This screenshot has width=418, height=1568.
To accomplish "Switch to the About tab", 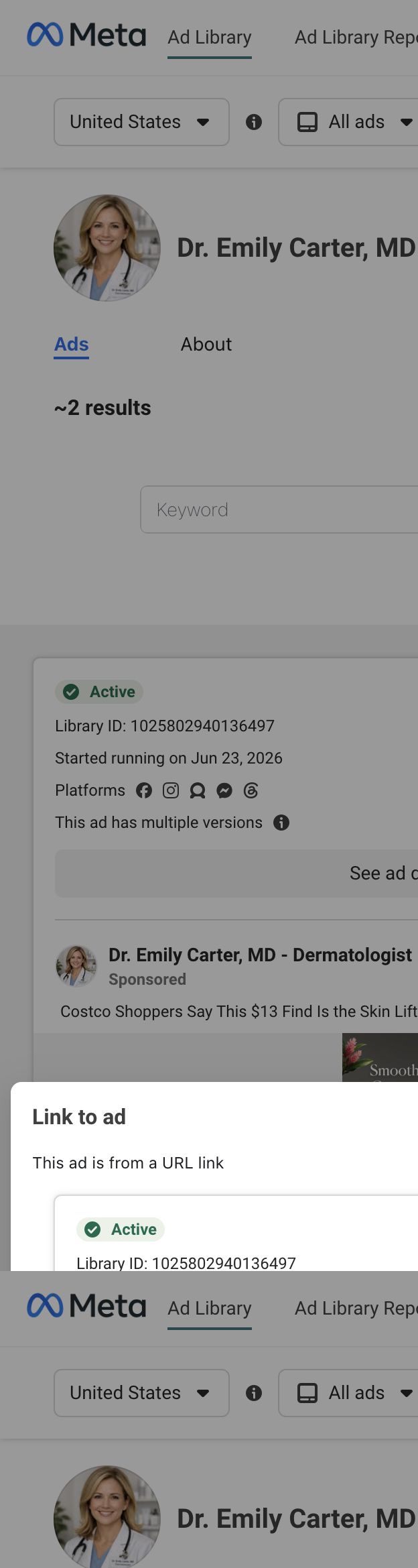I will point(206,345).
